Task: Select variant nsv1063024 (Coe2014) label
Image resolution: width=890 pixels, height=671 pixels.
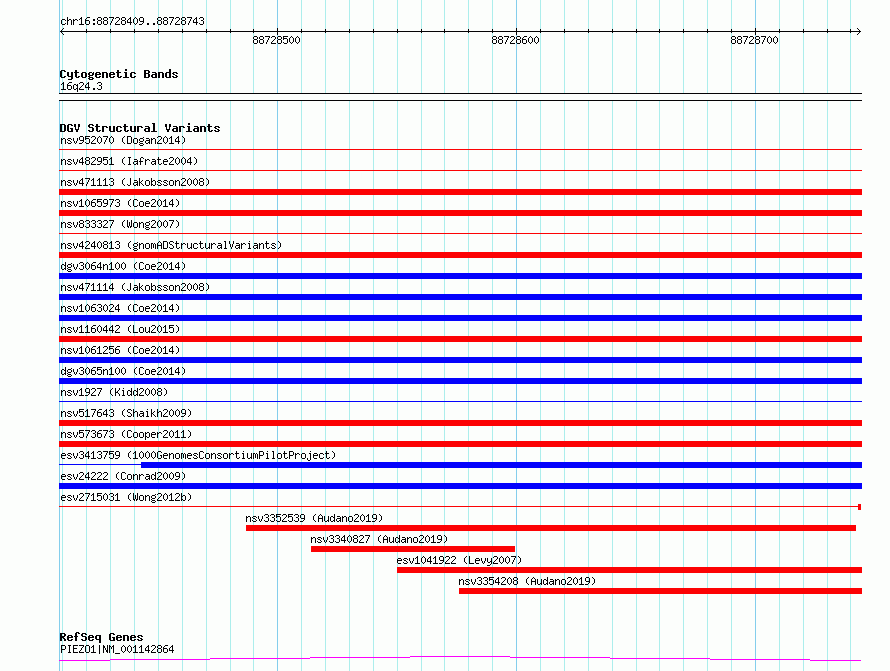Action: [120, 308]
